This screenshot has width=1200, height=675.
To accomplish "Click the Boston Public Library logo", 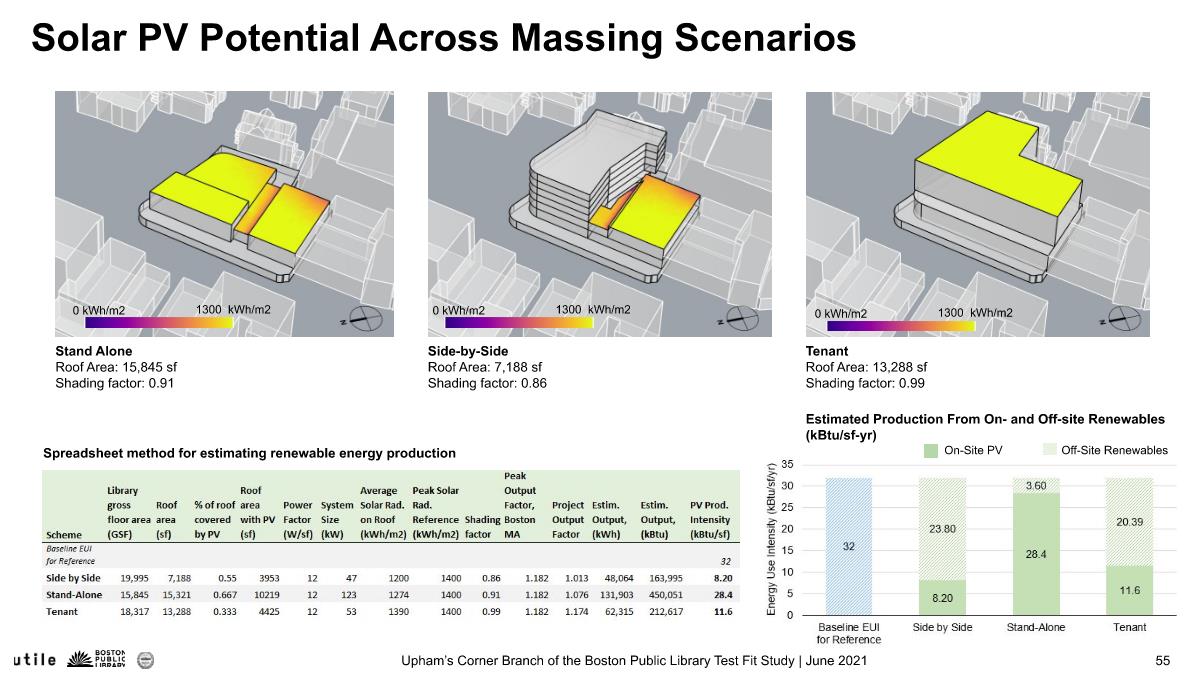I will pos(95,658).
